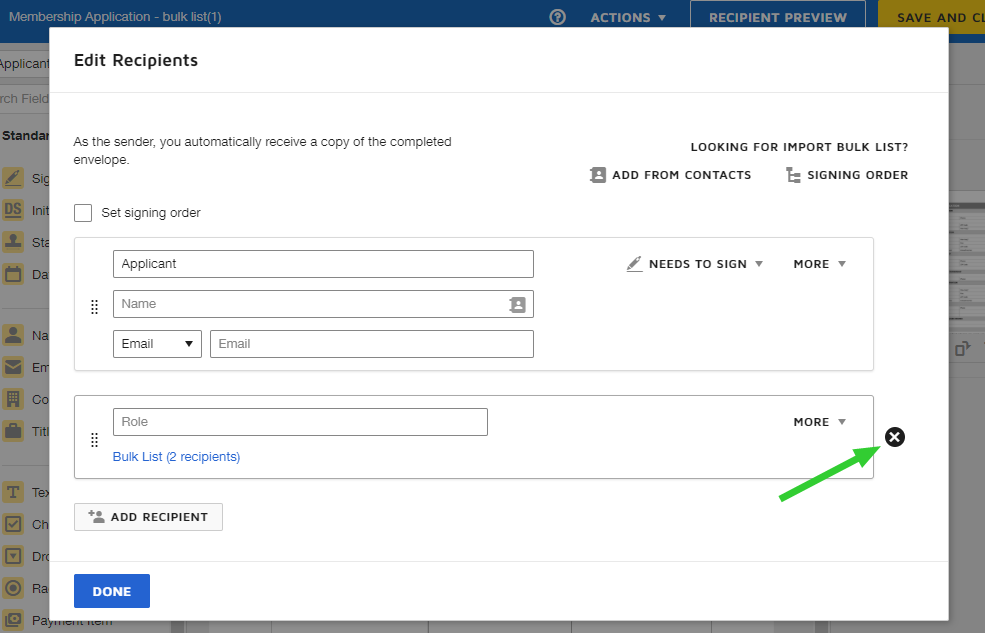Click Add From Contacts
The width and height of the screenshot is (985, 633).
click(x=670, y=175)
